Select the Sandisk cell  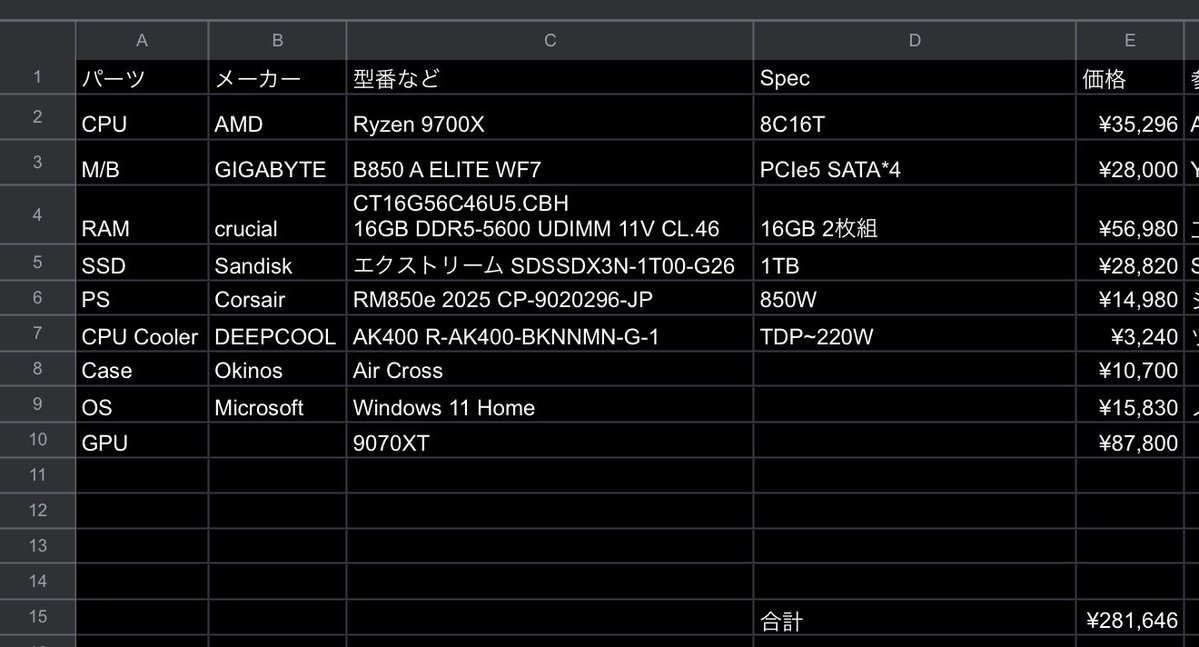point(278,262)
